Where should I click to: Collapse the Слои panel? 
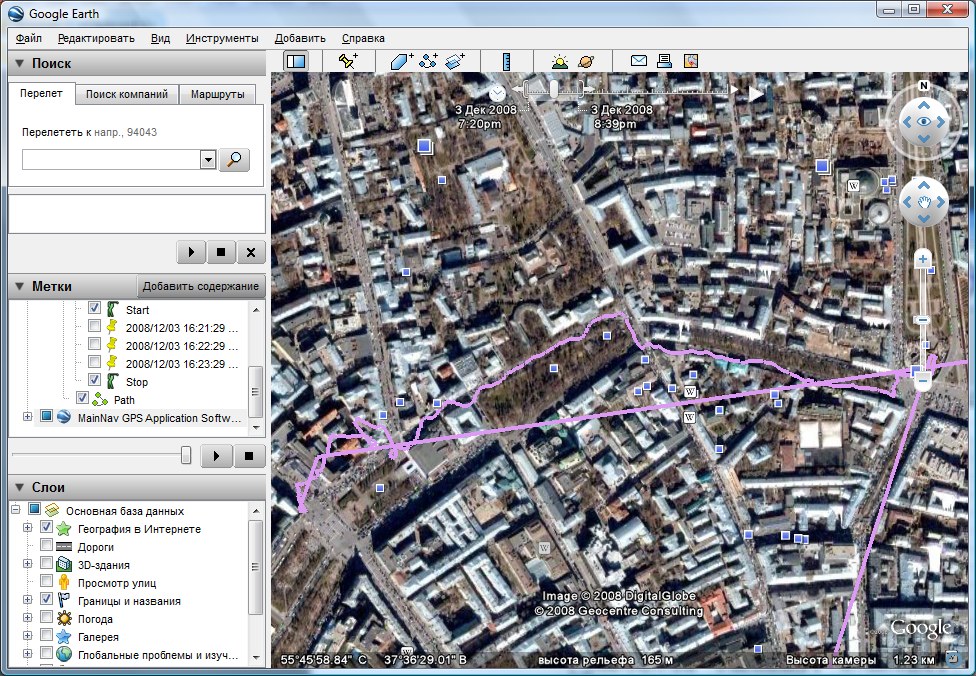[20, 487]
